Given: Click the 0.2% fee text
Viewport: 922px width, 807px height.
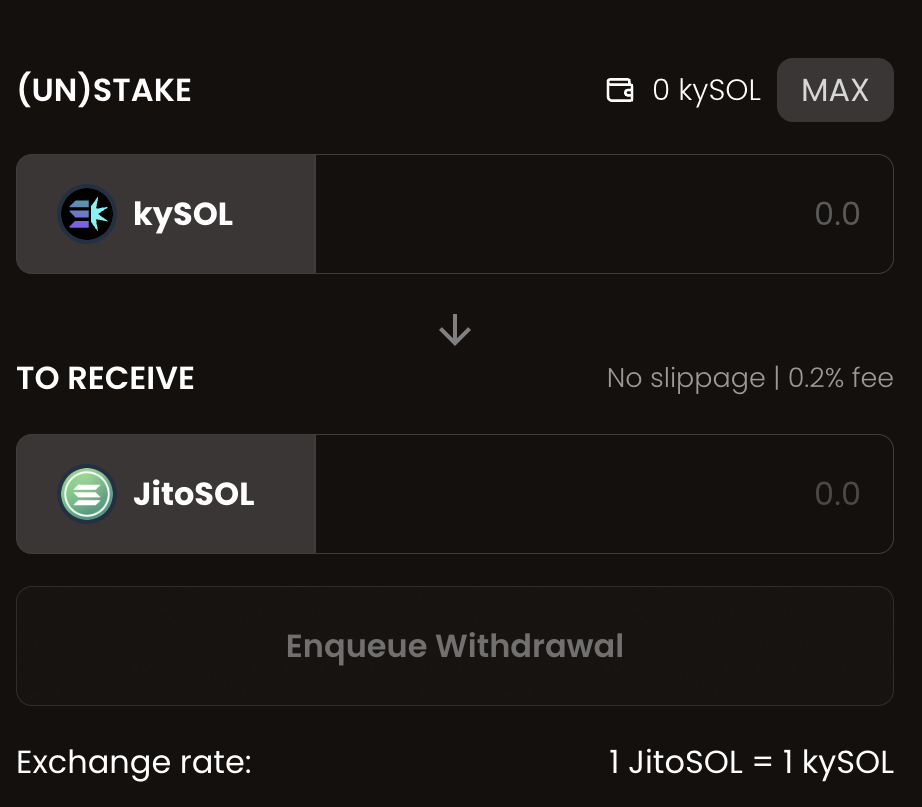Looking at the screenshot, I should [840, 378].
